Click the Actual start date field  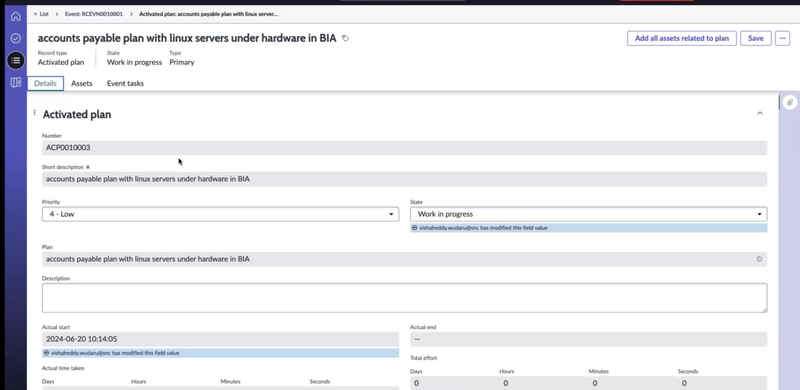(x=220, y=339)
